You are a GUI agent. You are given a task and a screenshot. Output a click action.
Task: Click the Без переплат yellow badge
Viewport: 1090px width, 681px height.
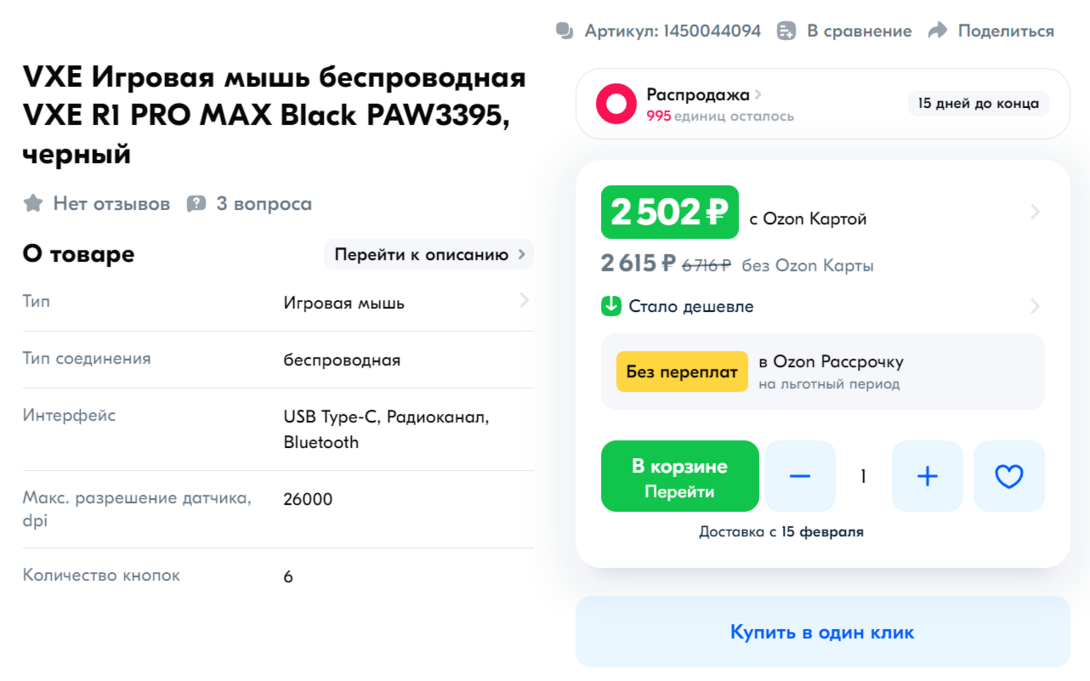point(682,372)
